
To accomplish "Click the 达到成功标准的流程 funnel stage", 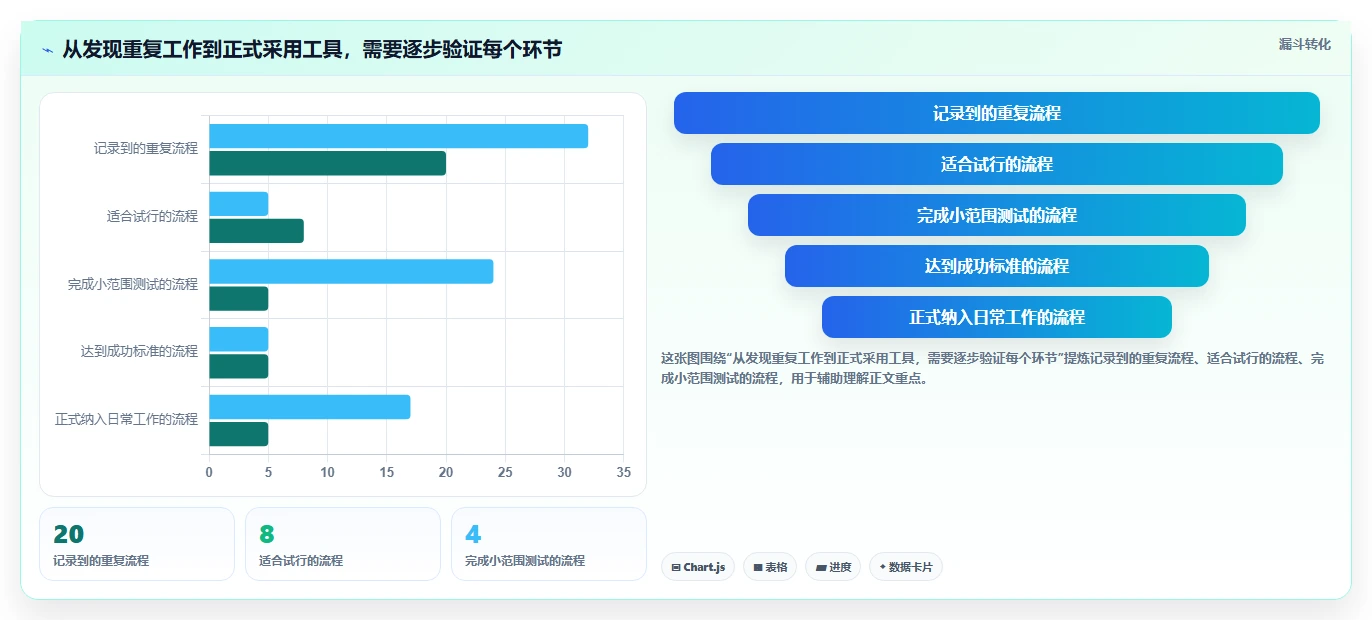I will tap(997, 266).
